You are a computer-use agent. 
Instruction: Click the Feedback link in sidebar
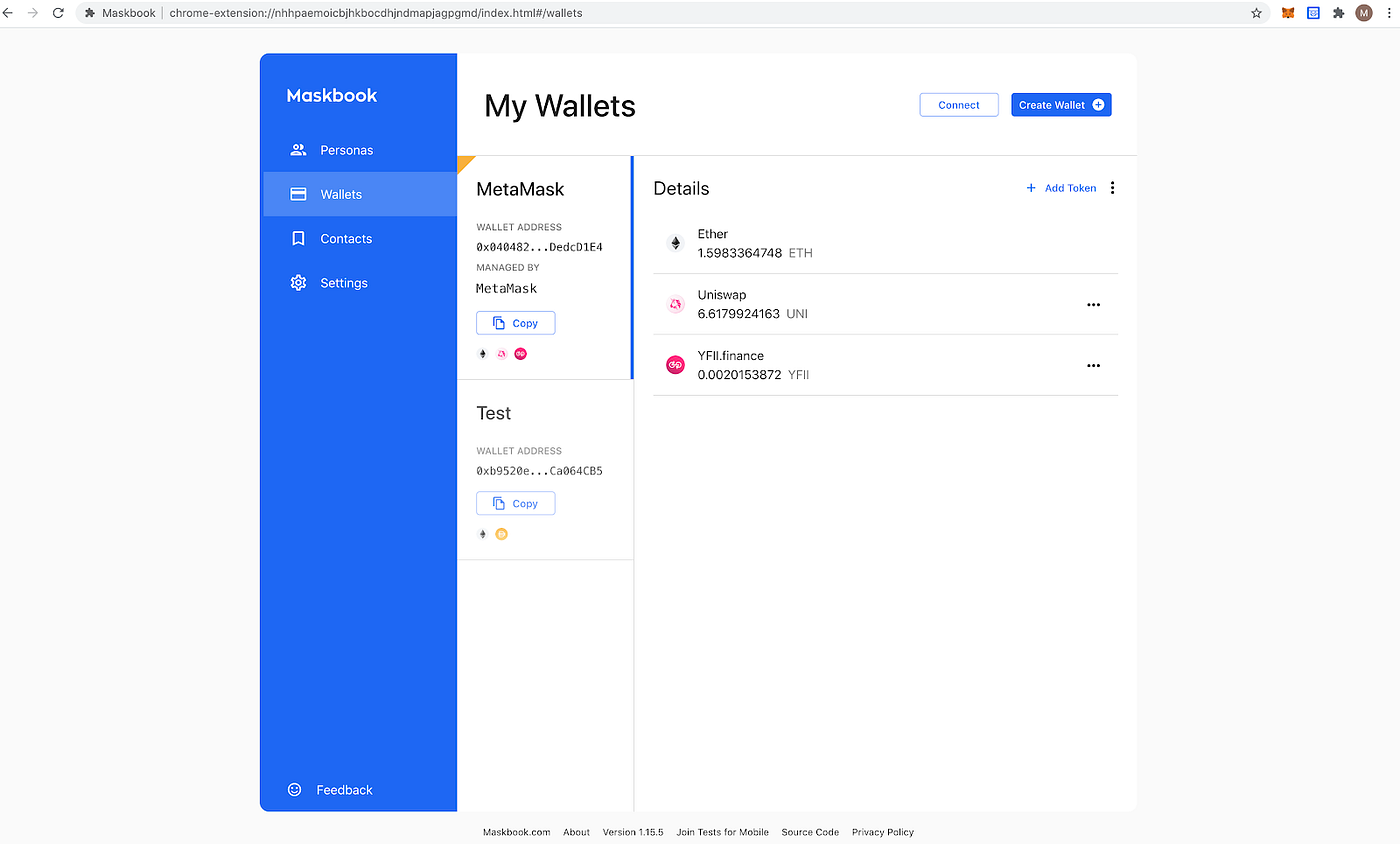pos(344,790)
